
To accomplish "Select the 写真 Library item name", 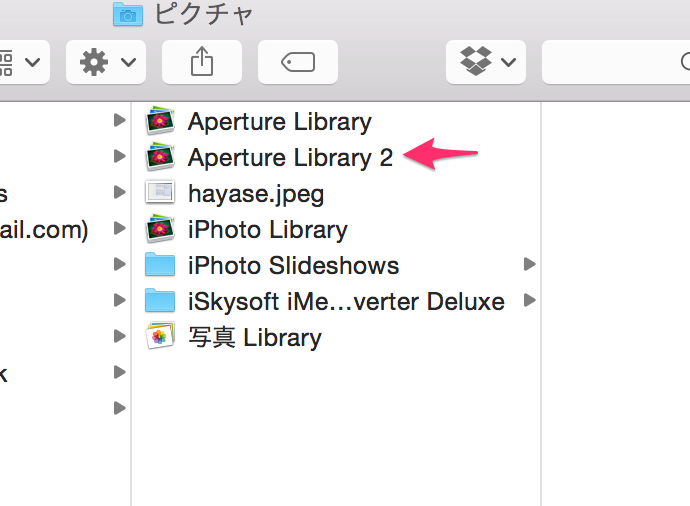I will [x=254, y=337].
